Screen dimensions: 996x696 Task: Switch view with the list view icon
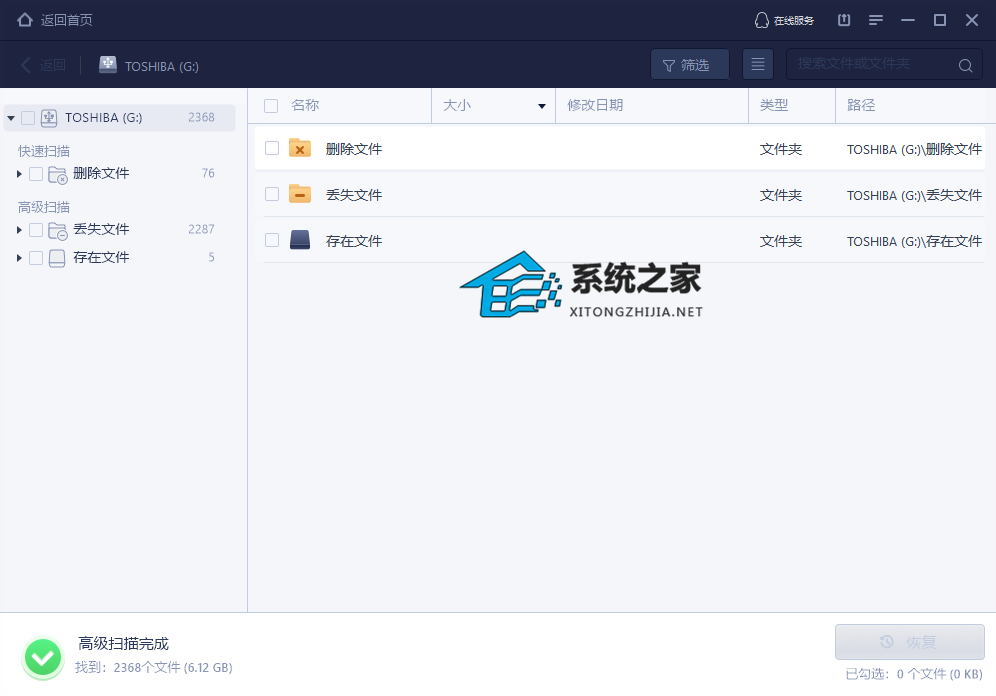point(758,65)
